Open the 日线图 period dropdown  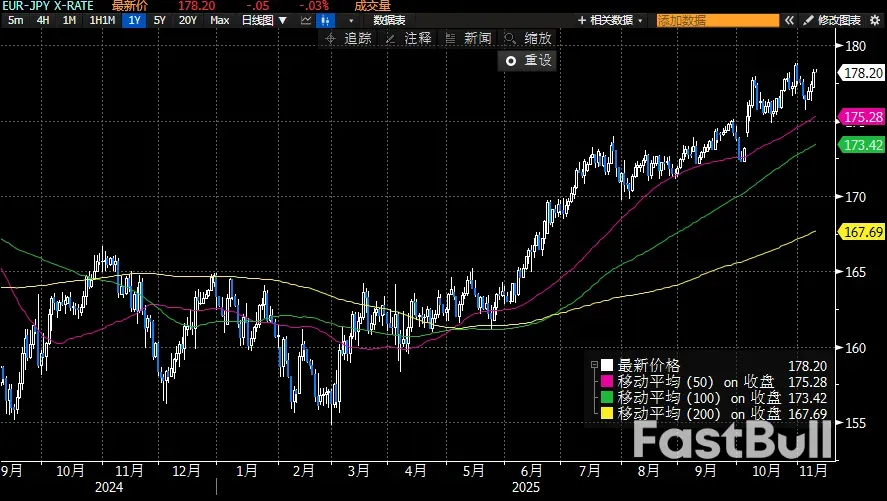[264, 20]
